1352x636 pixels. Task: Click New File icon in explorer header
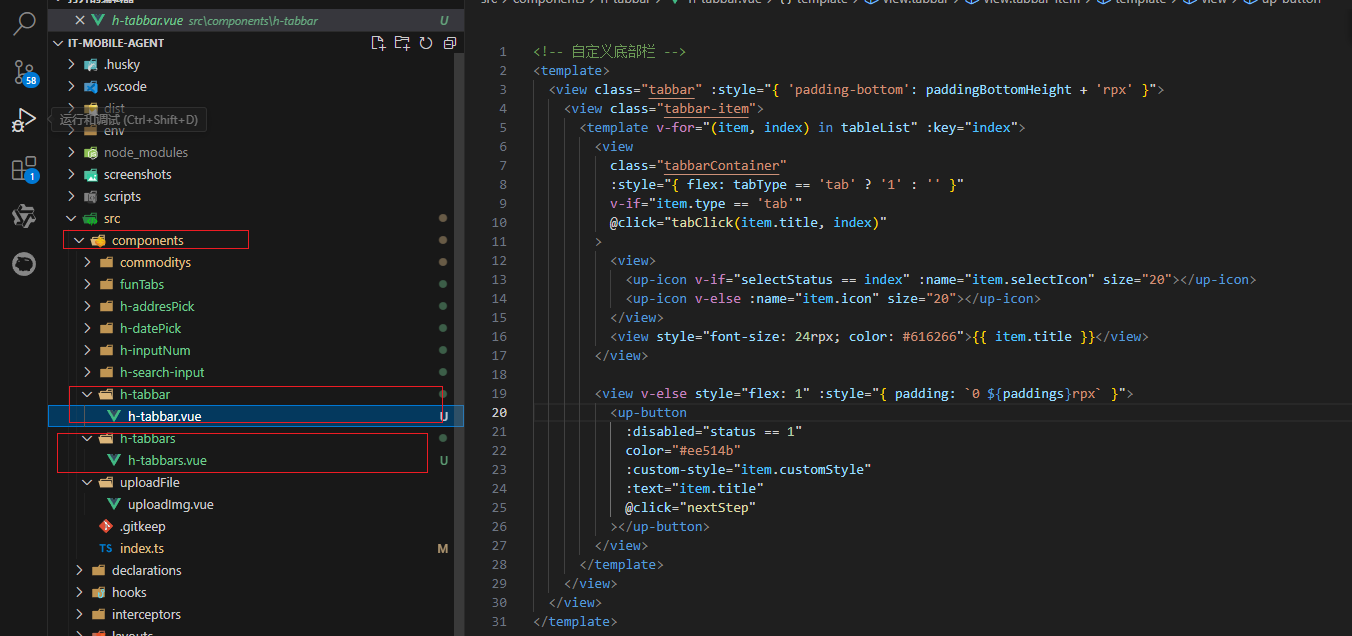coord(378,43)
